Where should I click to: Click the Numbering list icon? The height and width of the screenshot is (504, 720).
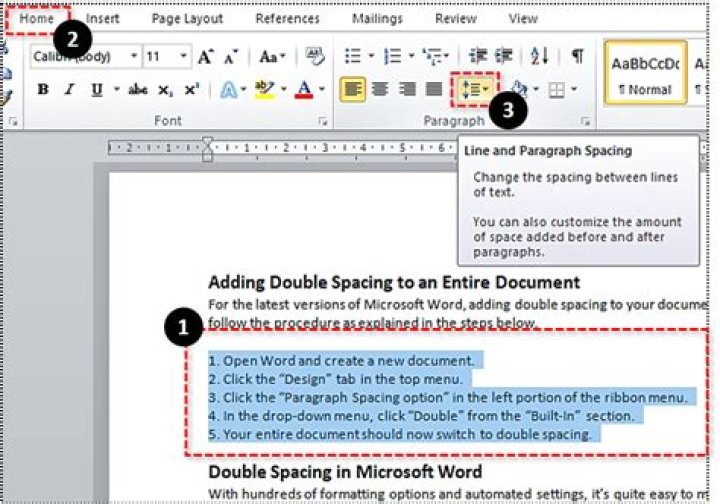point(393,56)
